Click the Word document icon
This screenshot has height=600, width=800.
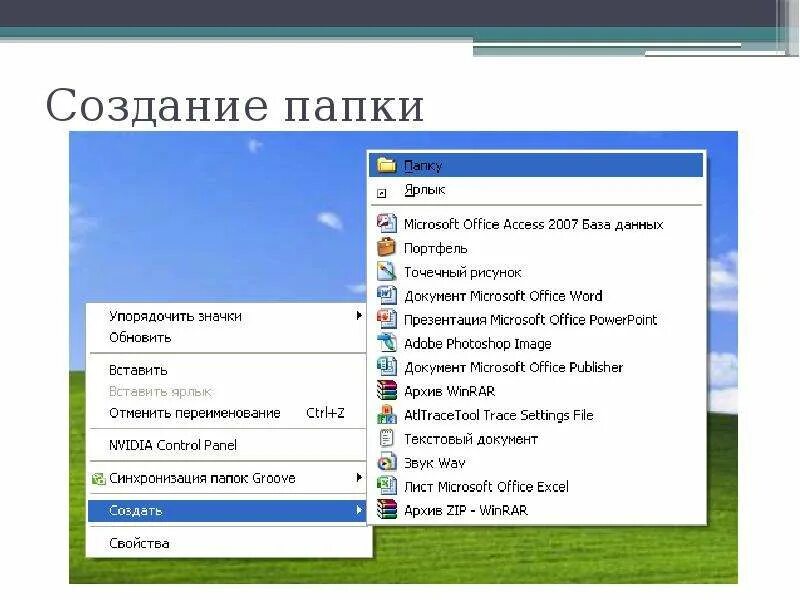(386, 295)
